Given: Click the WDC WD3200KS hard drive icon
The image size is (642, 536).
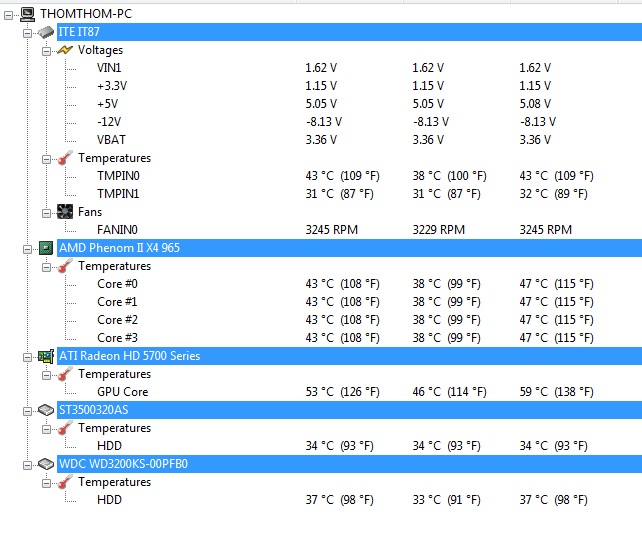Looking at the screenshot, I should (x=46, y=464).
